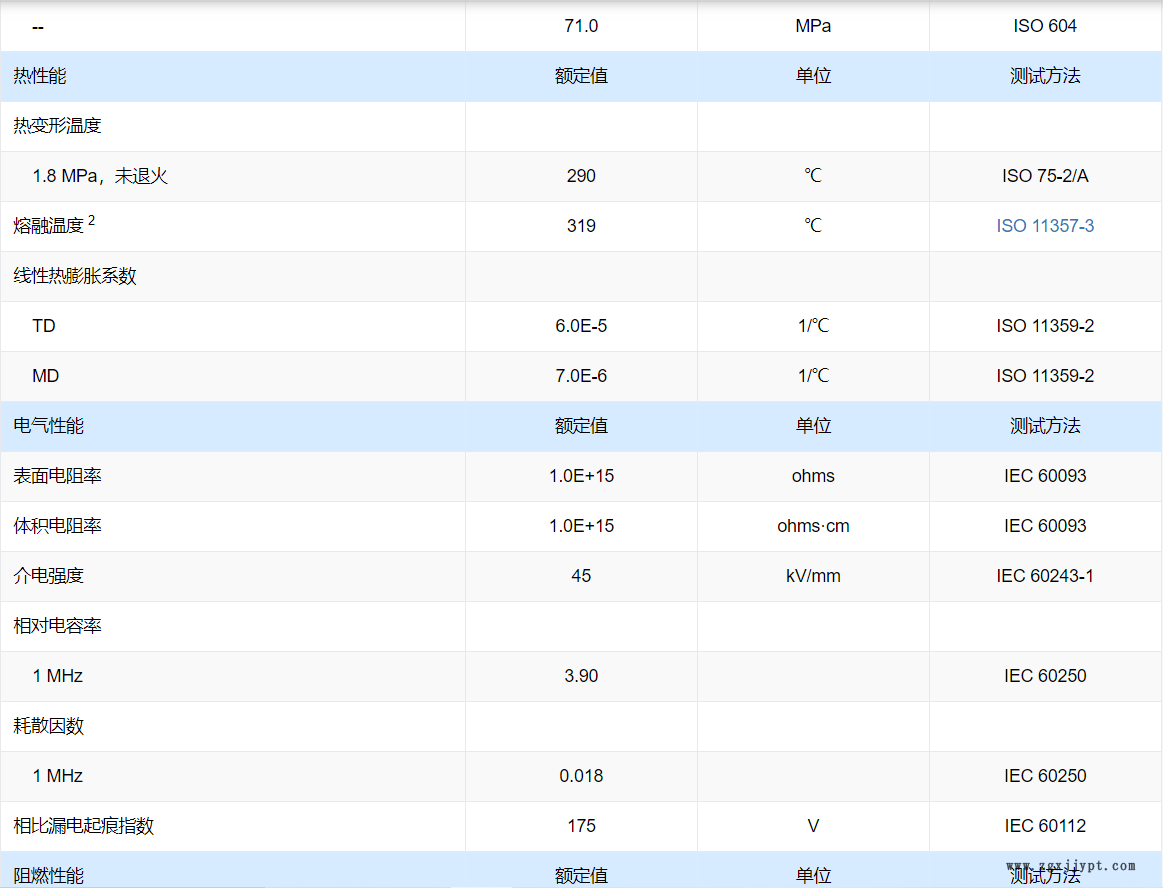Image resolution: width=1163 pixels, height=888 pixels.
Task: Click the 相比漏电起痕指数 row label
Action: (x=83, y=826)
